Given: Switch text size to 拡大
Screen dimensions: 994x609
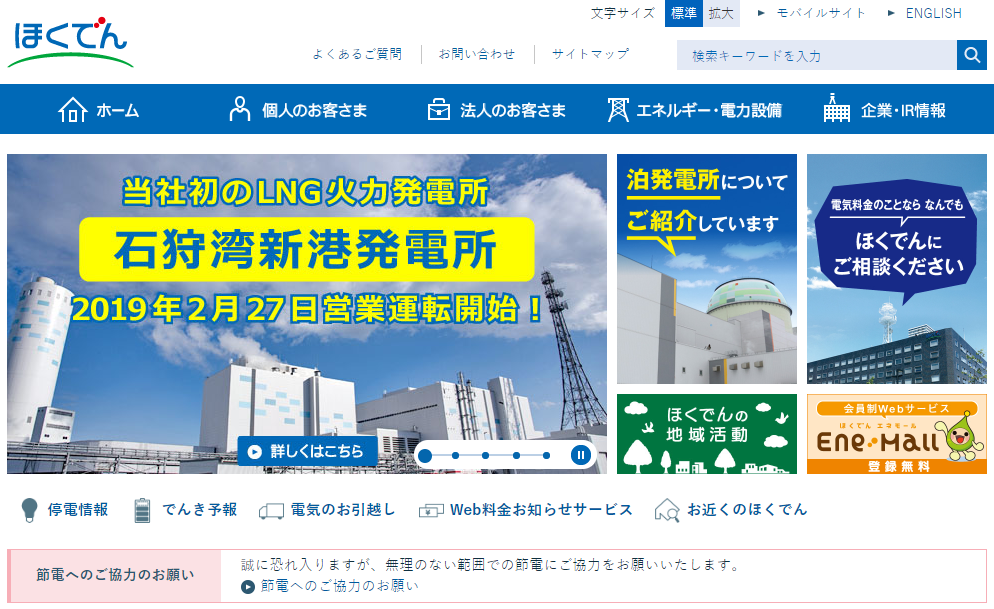Looking at the screenshot, I should (x=721, y=13).
